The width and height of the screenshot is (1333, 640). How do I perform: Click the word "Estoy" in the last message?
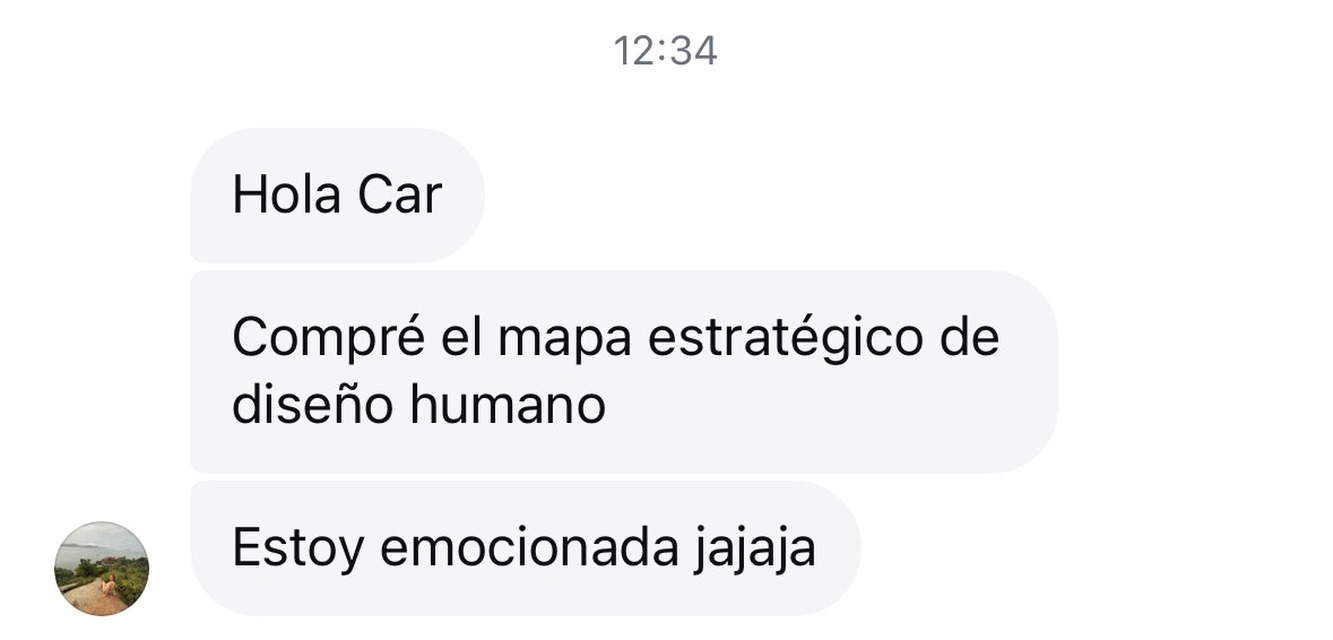click(x=298, y=549)
